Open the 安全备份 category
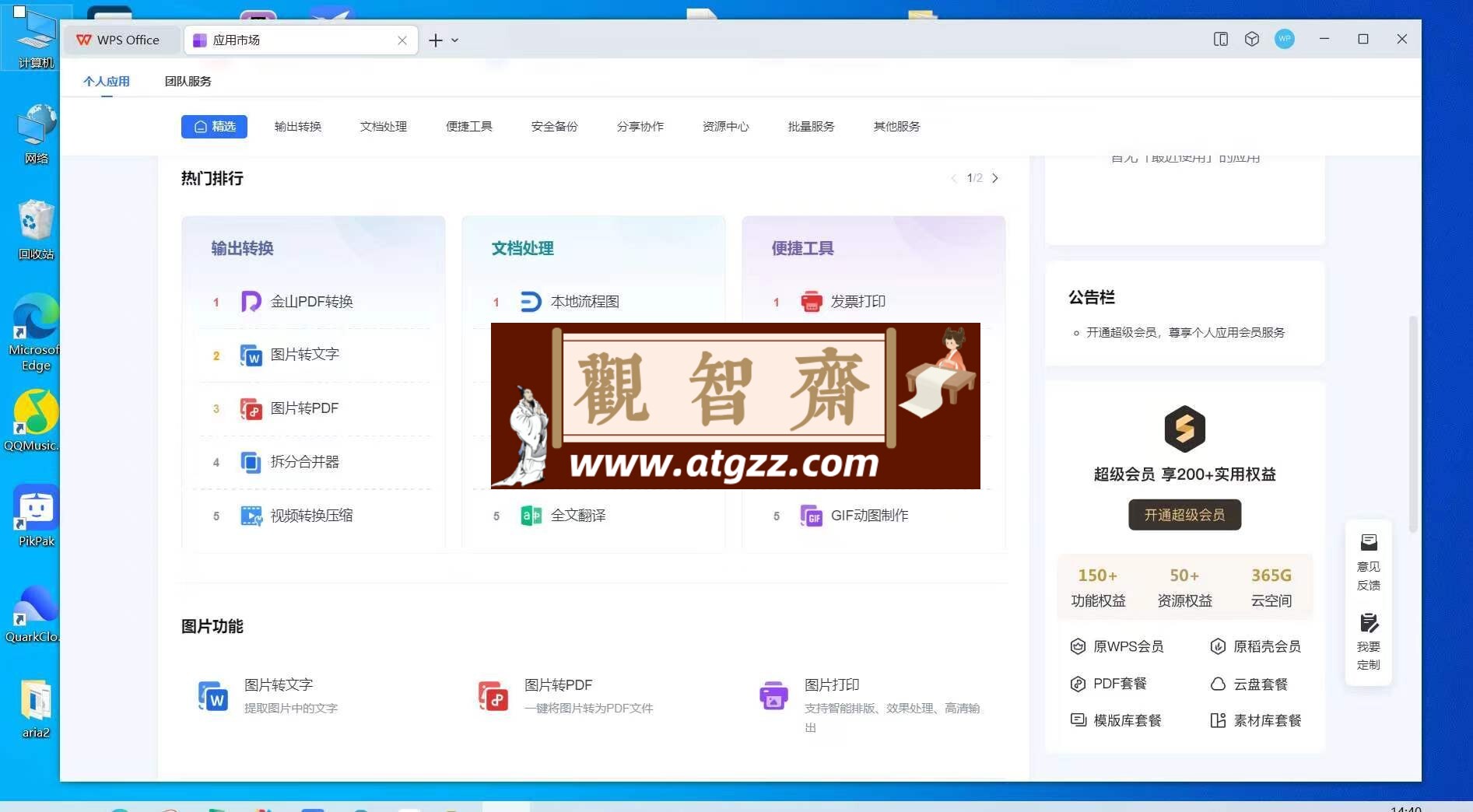The image size is (1473, 812). [555, 127]
